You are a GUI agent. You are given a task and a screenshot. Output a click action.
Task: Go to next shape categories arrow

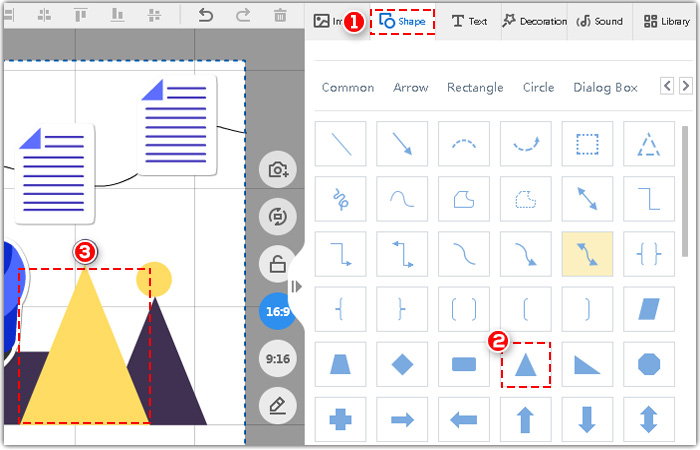pos(685,85)
